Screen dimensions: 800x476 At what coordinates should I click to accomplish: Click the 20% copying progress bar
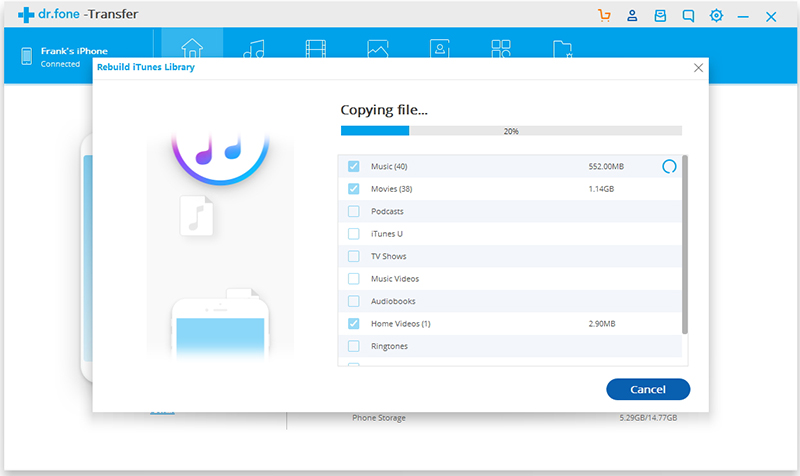(511, 131)
